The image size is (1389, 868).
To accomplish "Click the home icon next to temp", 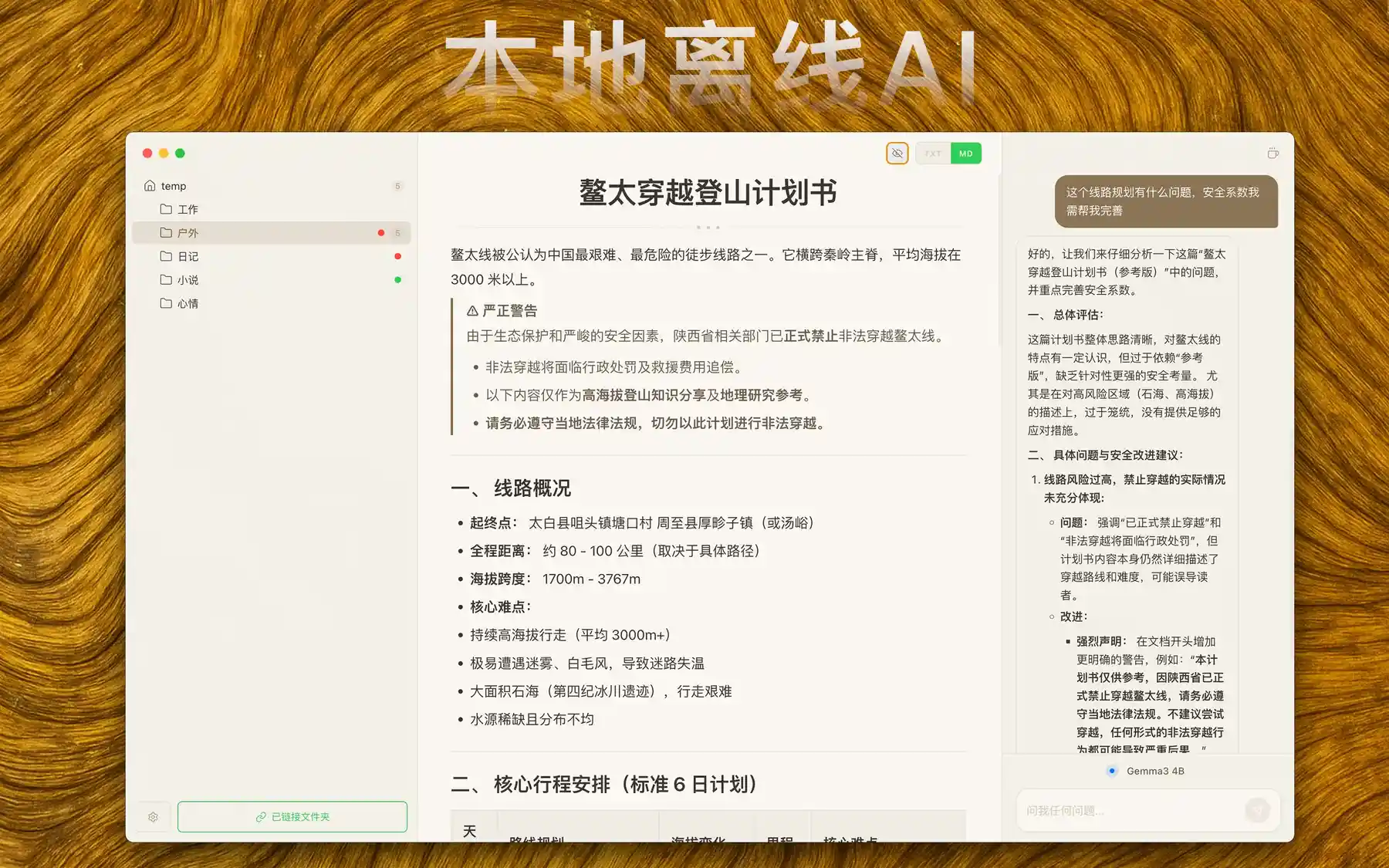I will coord(149,185).
